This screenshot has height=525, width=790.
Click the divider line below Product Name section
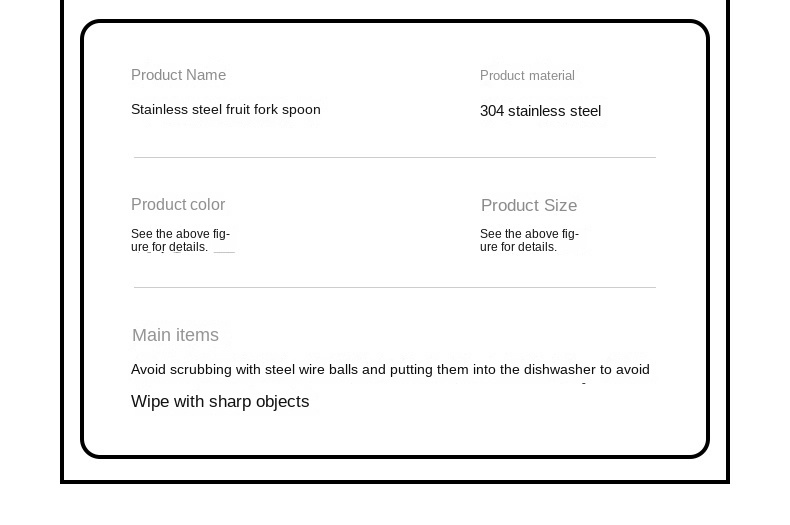[x=394, y=157]
